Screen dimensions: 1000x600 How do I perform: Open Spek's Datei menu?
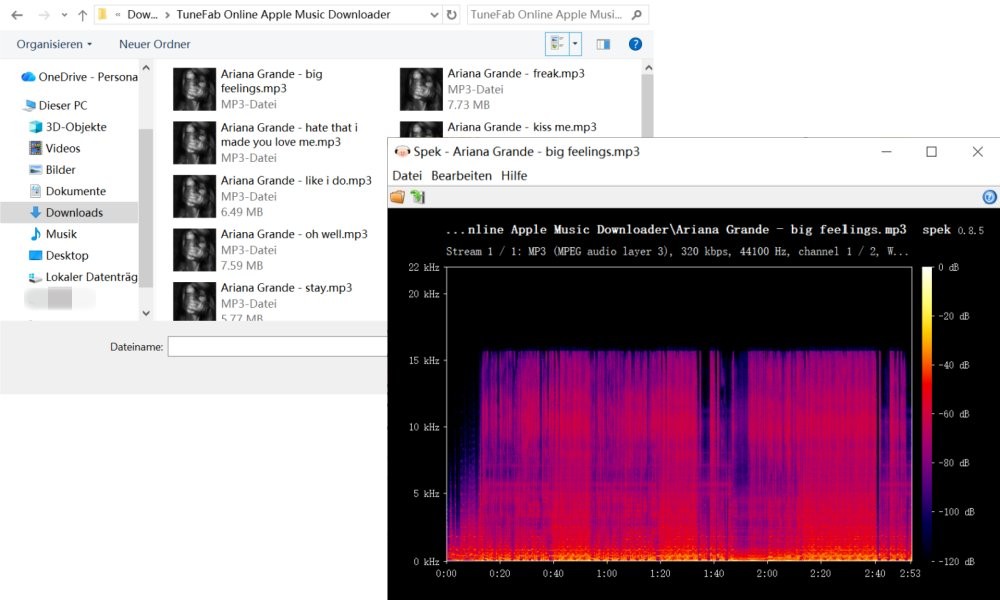click(407, 175)
